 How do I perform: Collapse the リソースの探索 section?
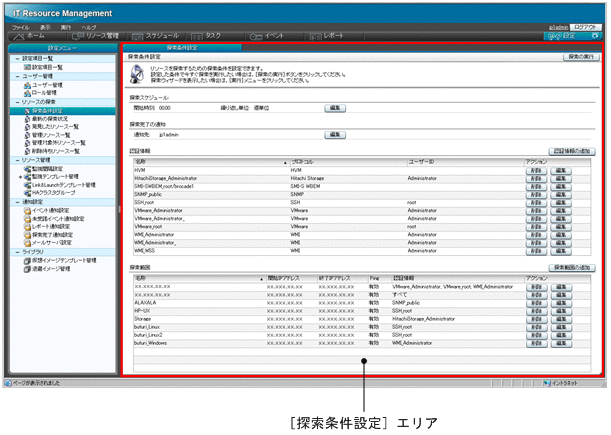tap(16, 102)
